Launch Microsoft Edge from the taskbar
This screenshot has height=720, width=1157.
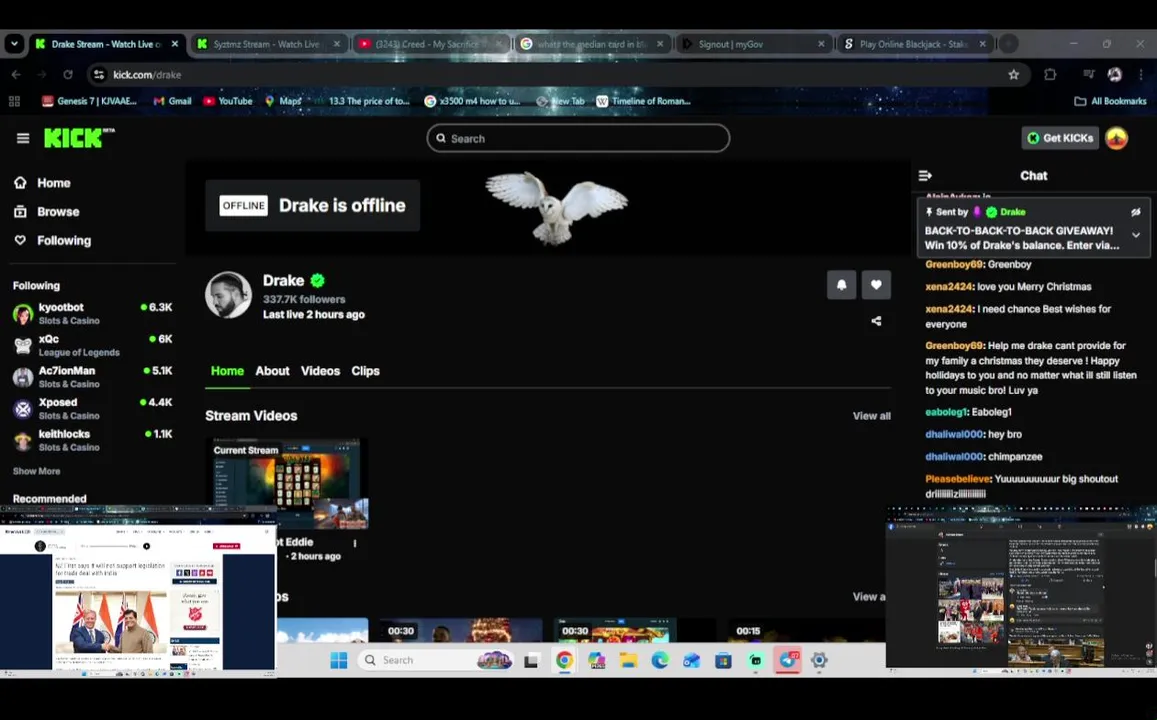point(660,660)
